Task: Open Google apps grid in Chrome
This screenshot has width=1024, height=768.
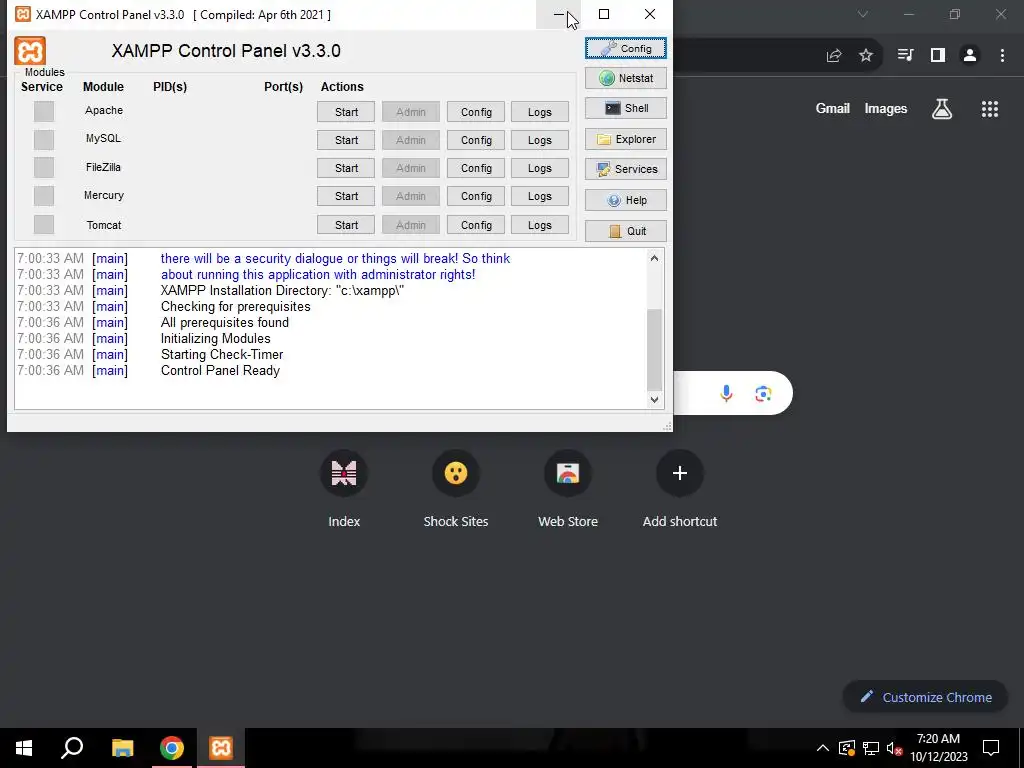Action: [989, 109]
